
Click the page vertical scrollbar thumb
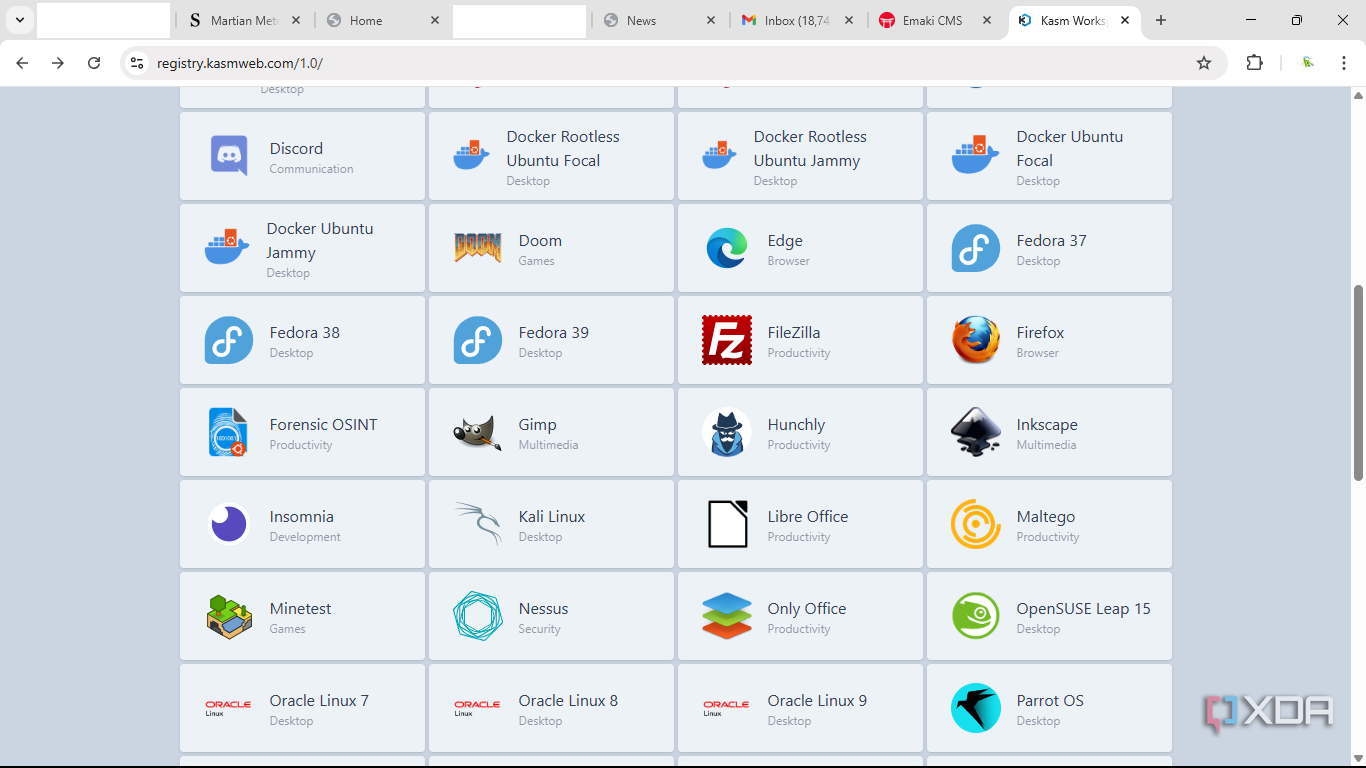point(1358,383)
